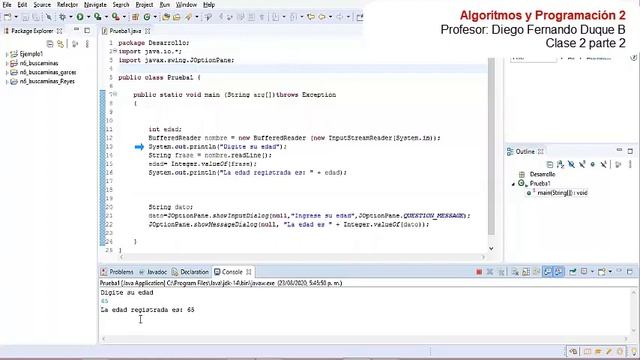This screenshot has height=360, width=640.
Task: Open the Refactor menu
Action: click(67, 5)
